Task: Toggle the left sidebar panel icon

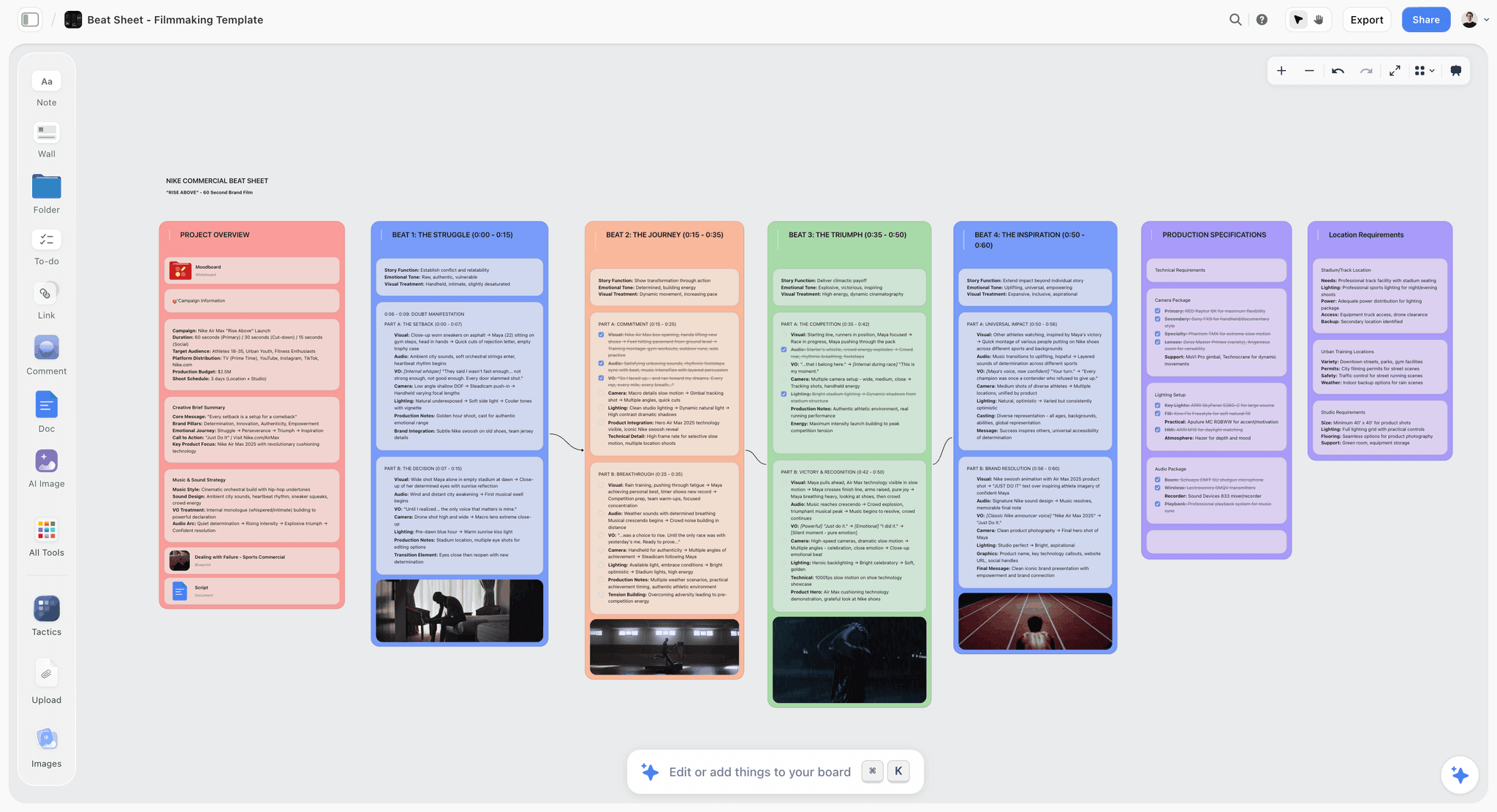Action: [x=30, y=20]
